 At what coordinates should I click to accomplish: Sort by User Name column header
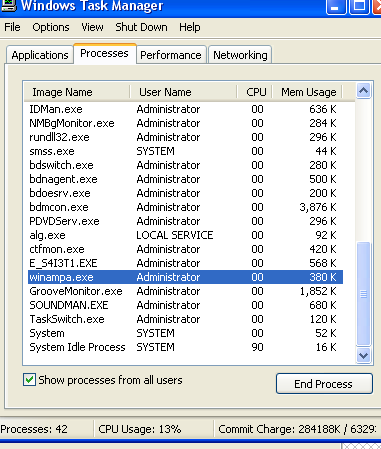183,92
